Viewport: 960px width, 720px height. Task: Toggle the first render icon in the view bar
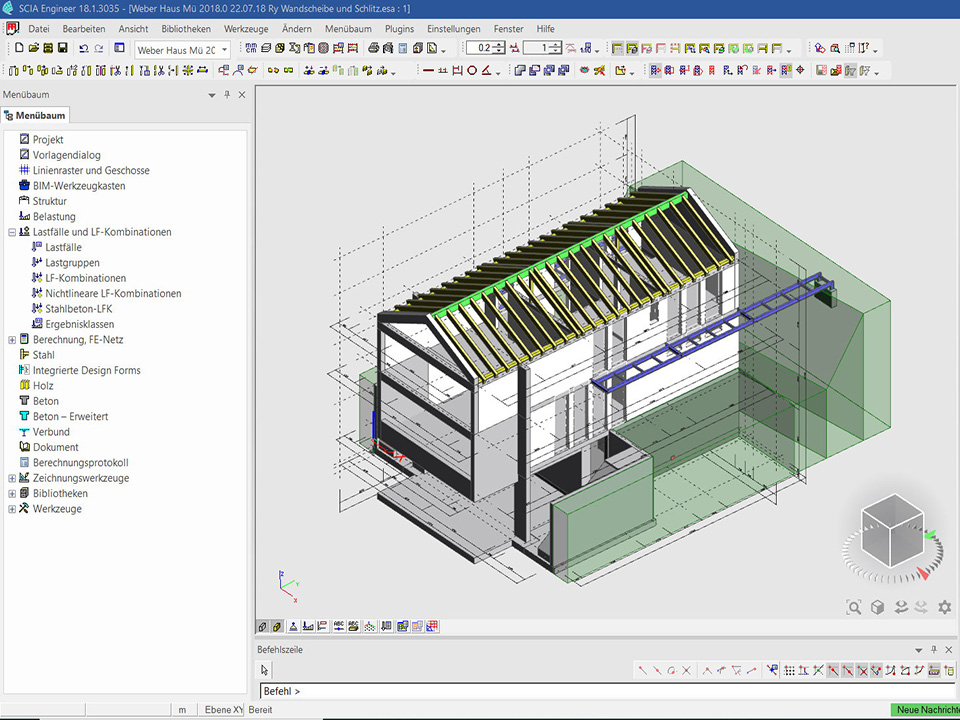pyautogui.click(x=263, y=626)
